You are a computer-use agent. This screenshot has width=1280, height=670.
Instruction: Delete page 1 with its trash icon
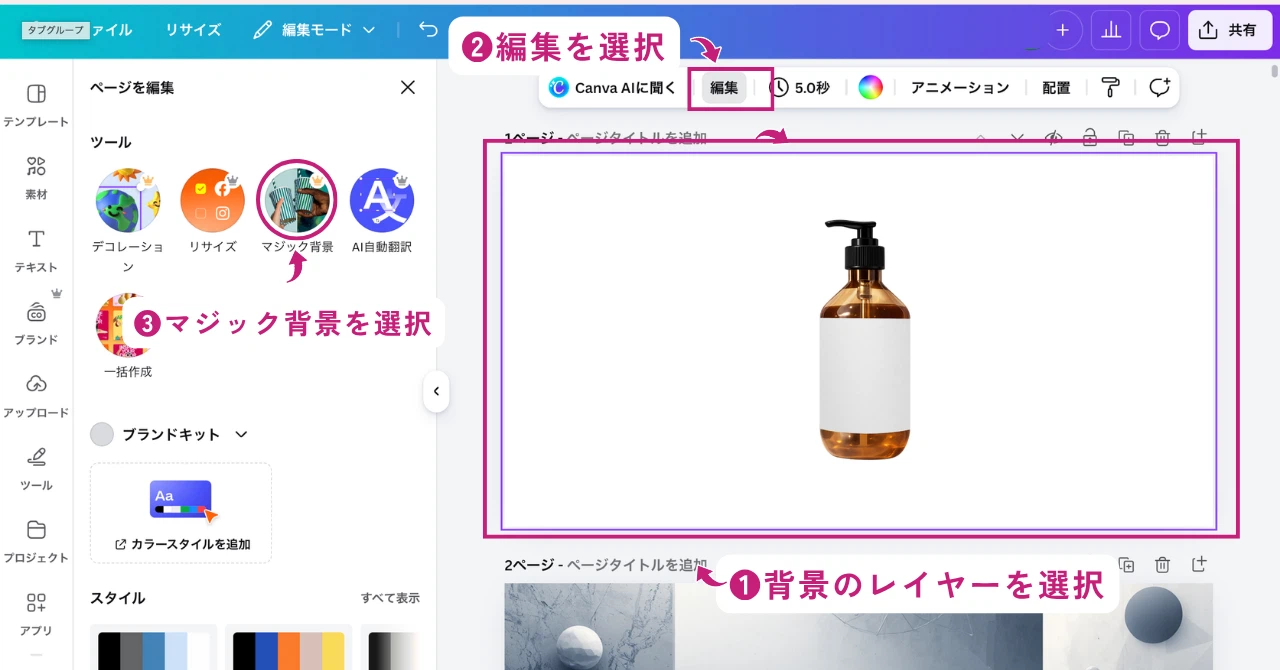coord(1162,138)
